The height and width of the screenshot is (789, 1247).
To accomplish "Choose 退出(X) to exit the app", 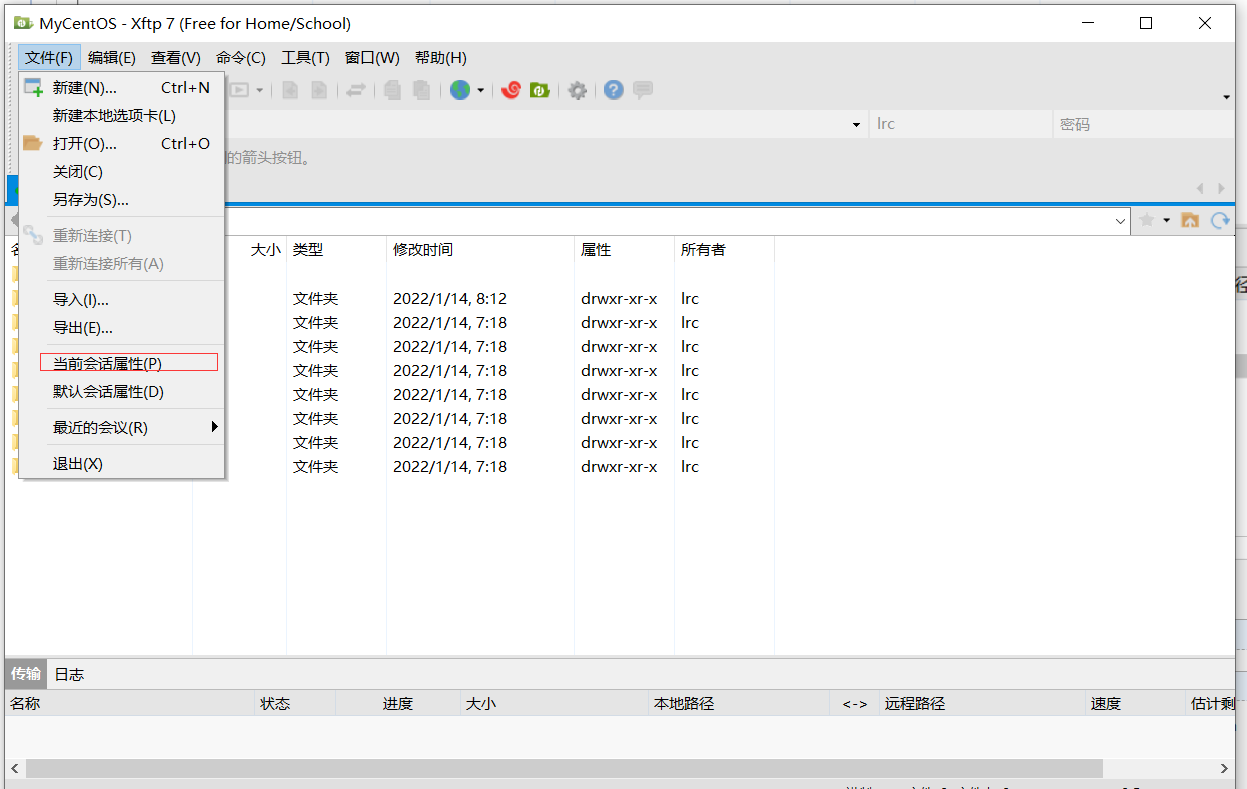I will tap(122, 464).
